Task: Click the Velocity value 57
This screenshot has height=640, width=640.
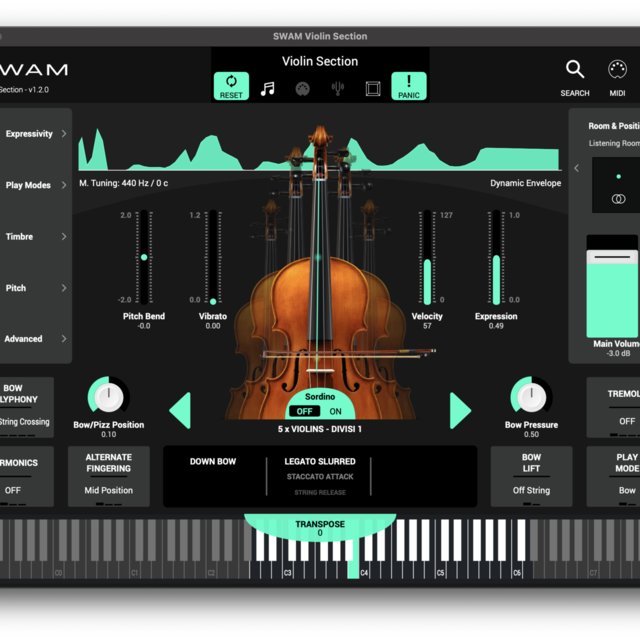Action: pyautogui.click(x=427, y=326)
